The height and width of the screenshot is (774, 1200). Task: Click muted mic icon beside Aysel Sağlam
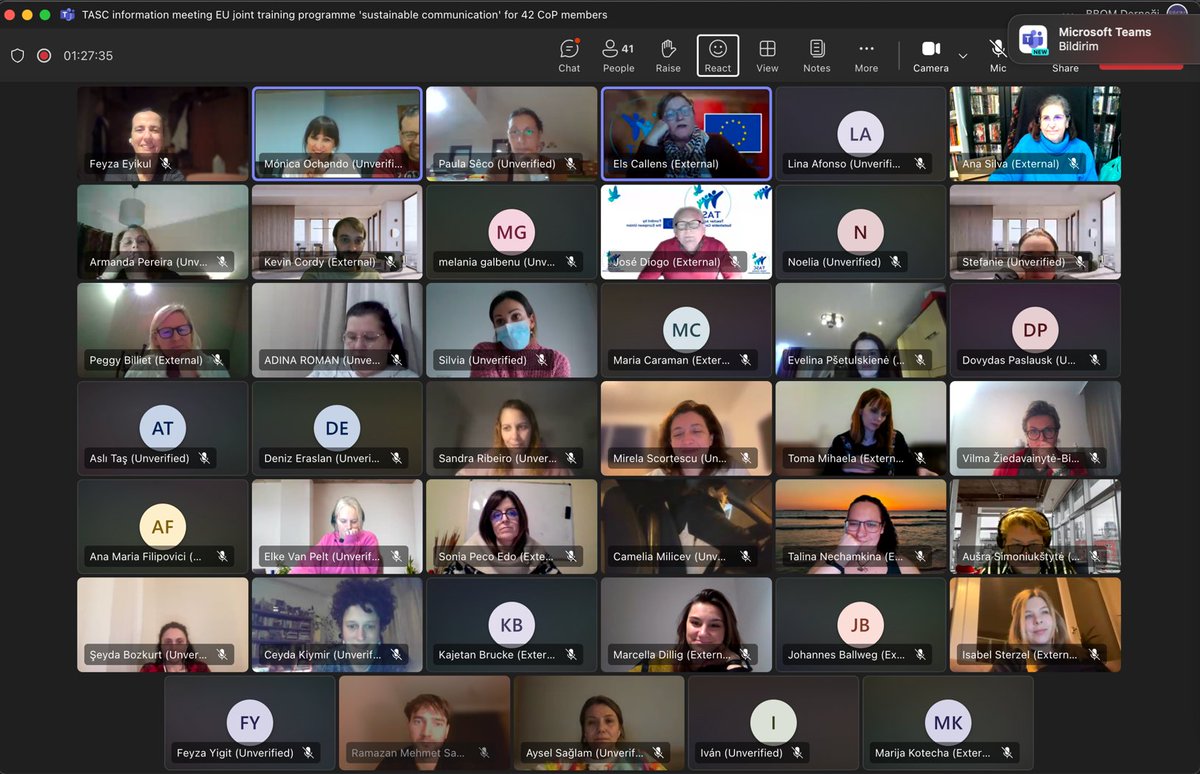(x=658, y=753)
